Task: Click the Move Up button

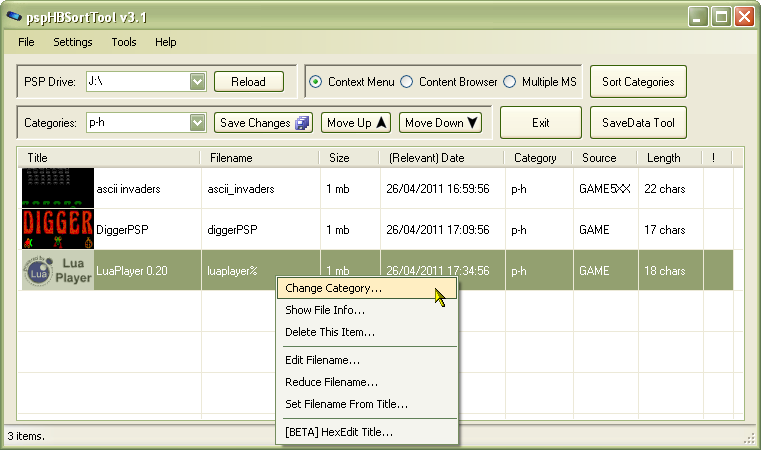Action: [356, 123]
